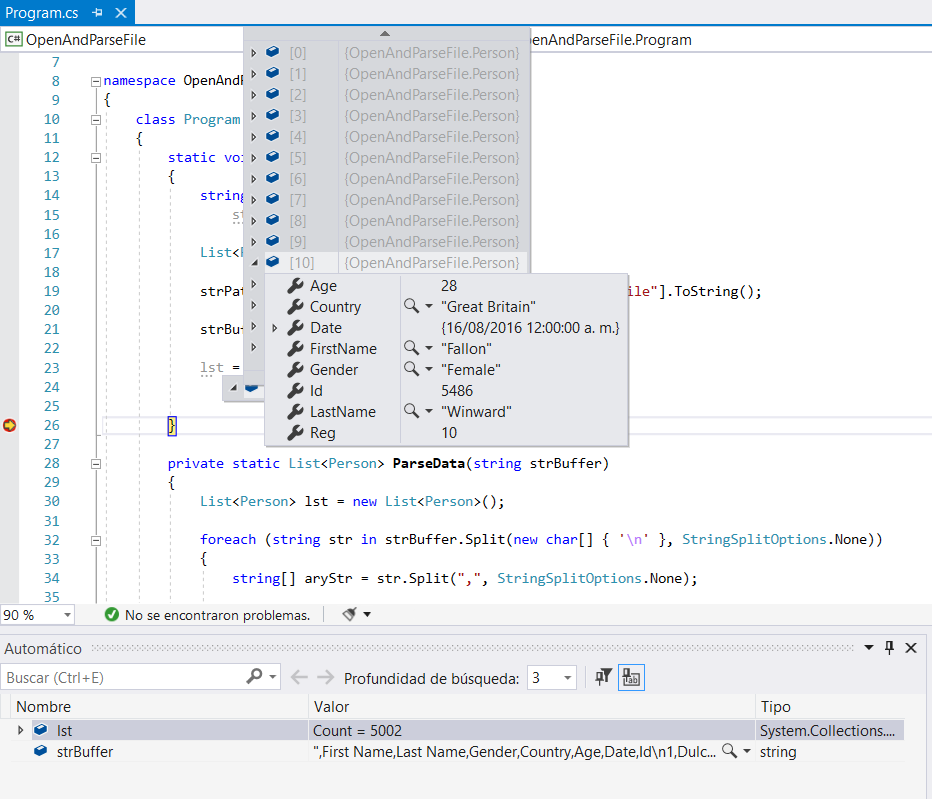Open text visualizer for Country value

pyautogui.click(x=412, y=307)
